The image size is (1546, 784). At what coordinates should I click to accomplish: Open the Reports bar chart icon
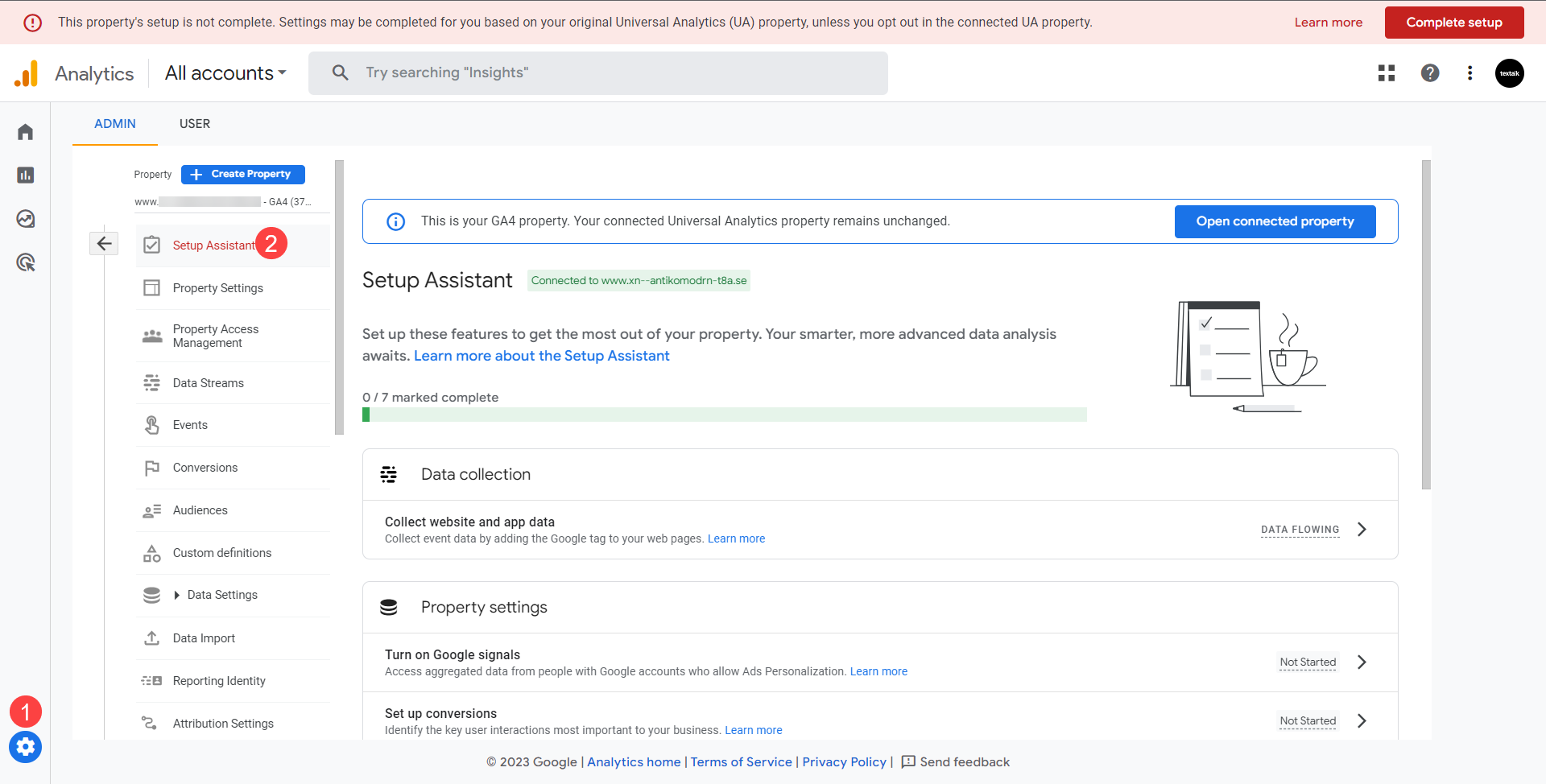[26, 175]
